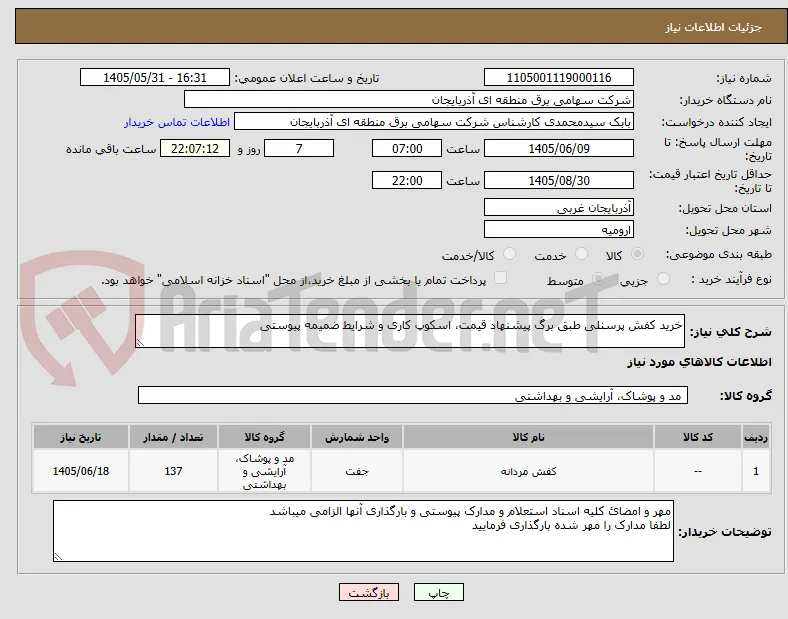The height and width of the screenshot is (619, 788).
Task: Click the remaining days field showing 7
Action: coord(299,148)
